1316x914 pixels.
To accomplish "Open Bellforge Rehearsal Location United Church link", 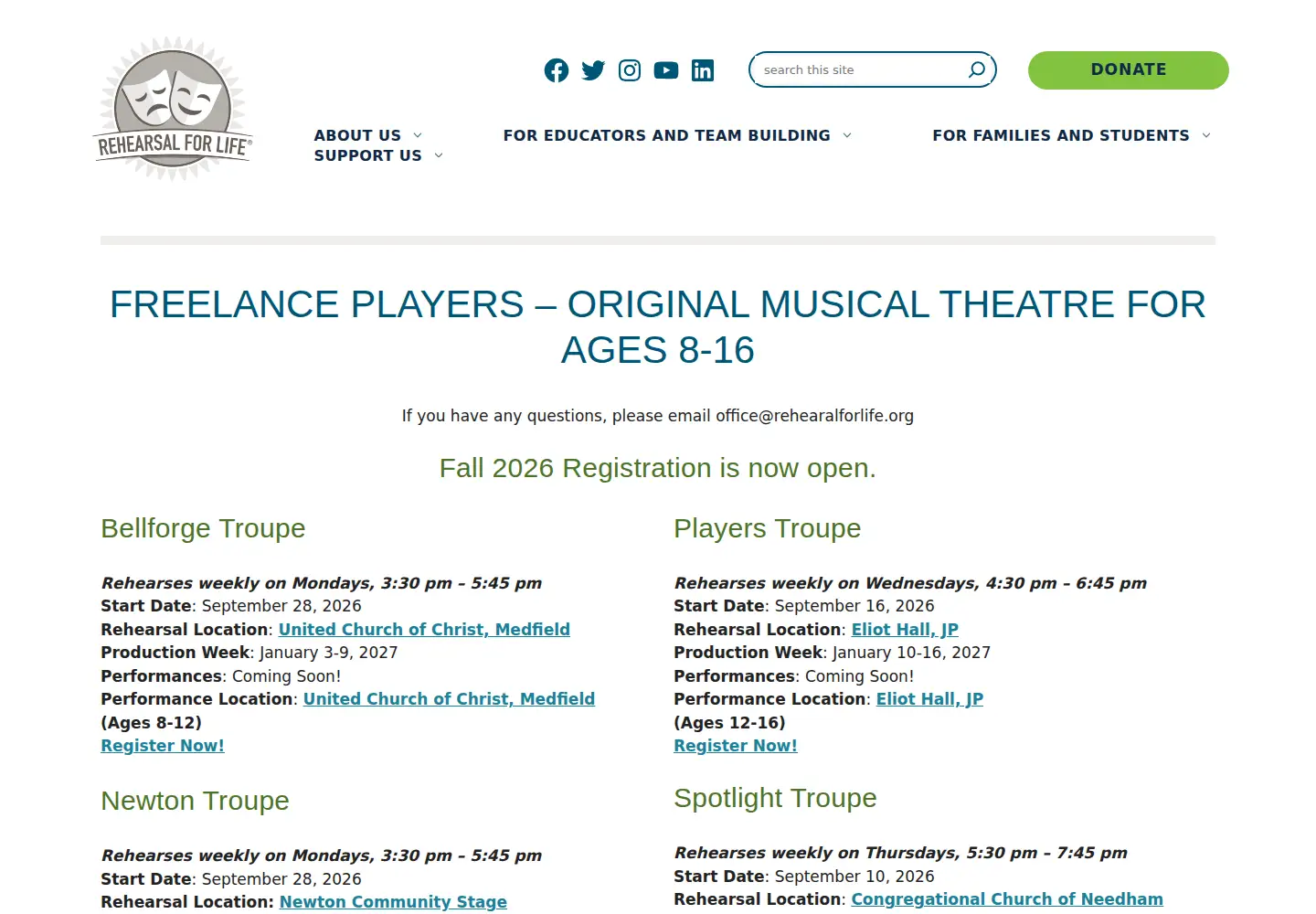I will [424, 630].
